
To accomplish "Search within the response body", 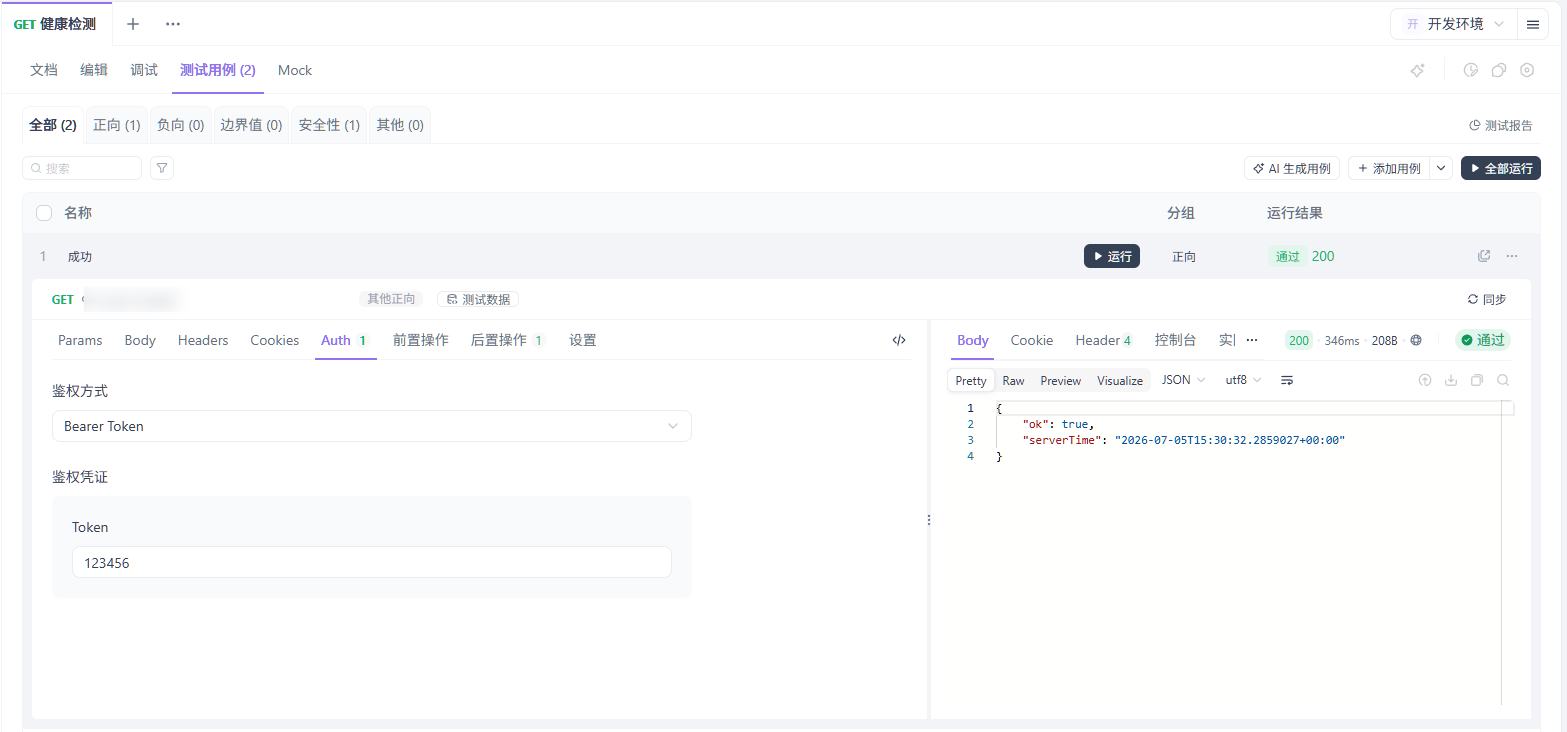I will click(x=1503, y=380).
